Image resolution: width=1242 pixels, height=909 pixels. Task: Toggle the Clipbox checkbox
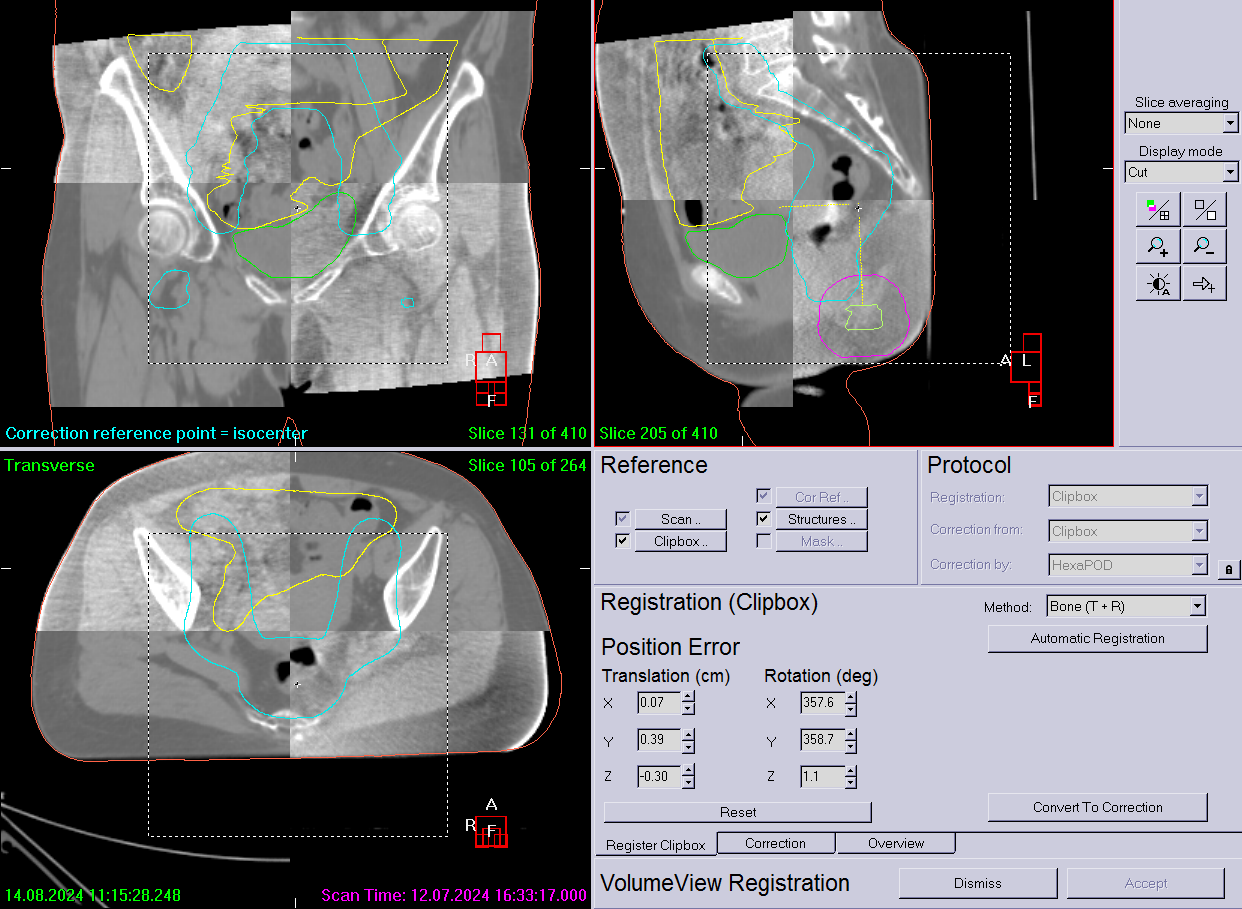[623, 541]
